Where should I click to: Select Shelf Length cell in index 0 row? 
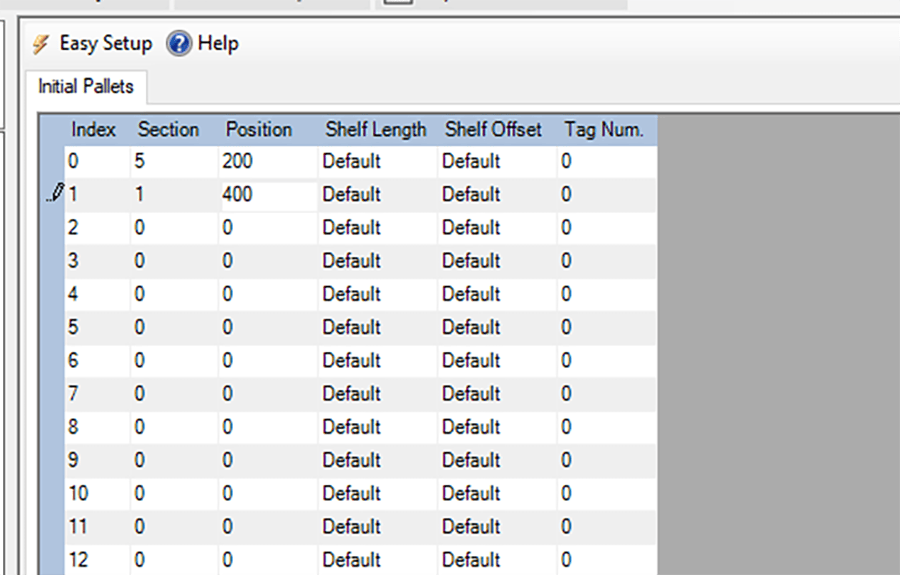[378, 161]
